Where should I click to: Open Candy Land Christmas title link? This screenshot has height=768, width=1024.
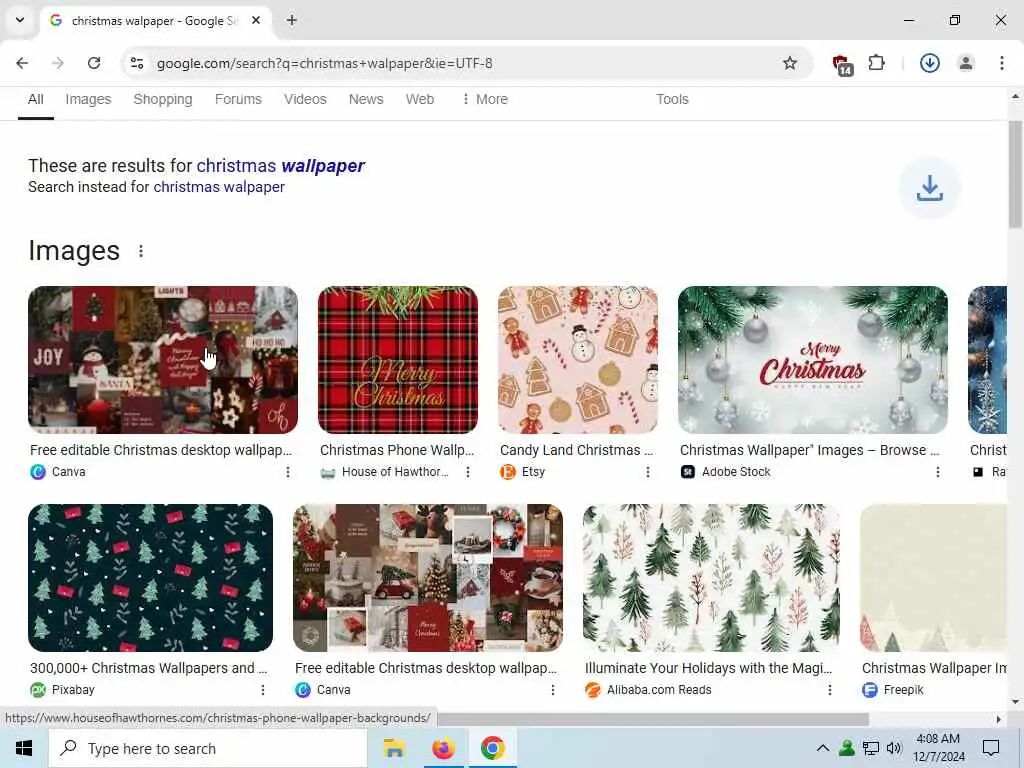click(x=577, y=451)
